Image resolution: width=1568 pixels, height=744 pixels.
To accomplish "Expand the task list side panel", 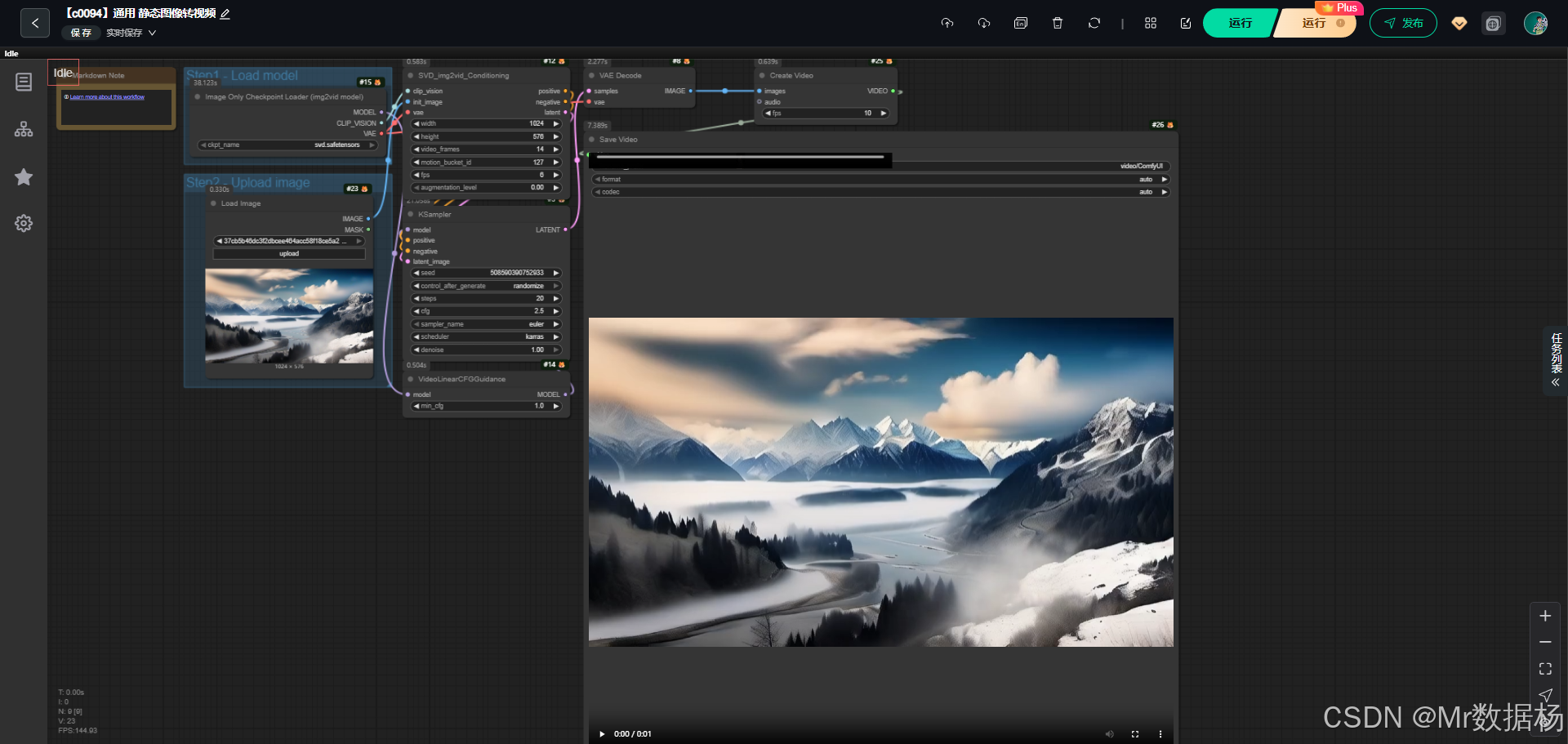I will [x=1556, y=360].
